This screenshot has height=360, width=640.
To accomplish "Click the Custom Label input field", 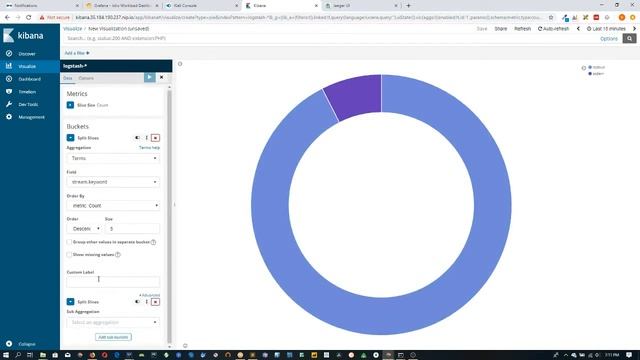I will [113, 282].
